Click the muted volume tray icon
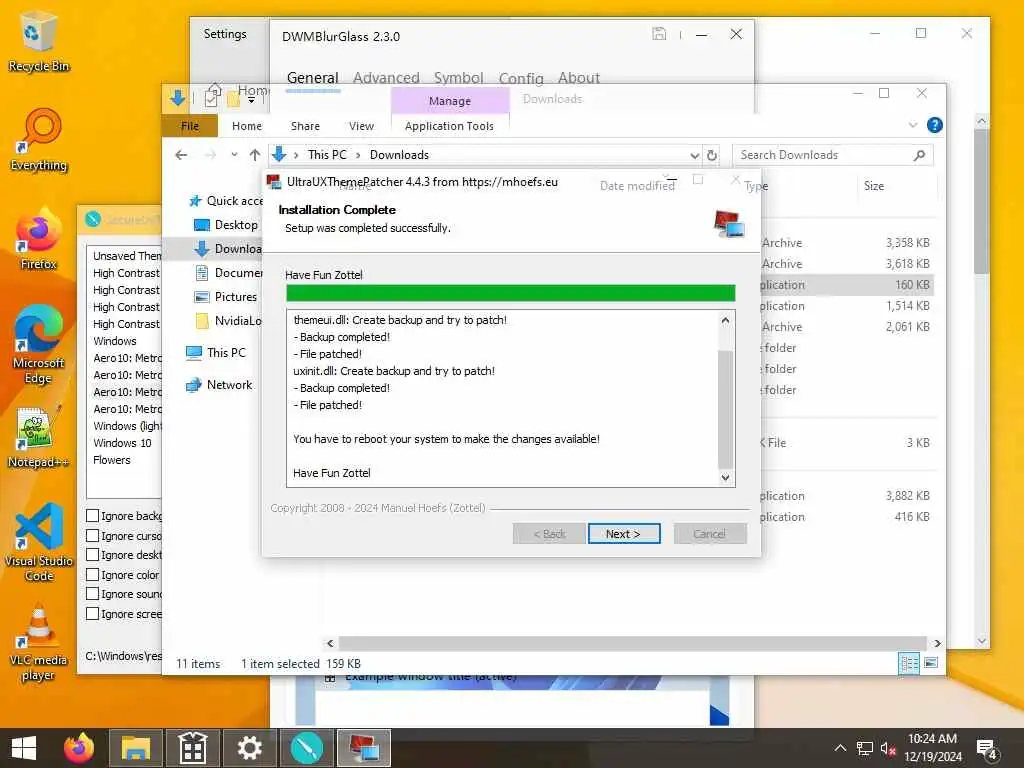The image size is (1024, 768). point(888,749)
